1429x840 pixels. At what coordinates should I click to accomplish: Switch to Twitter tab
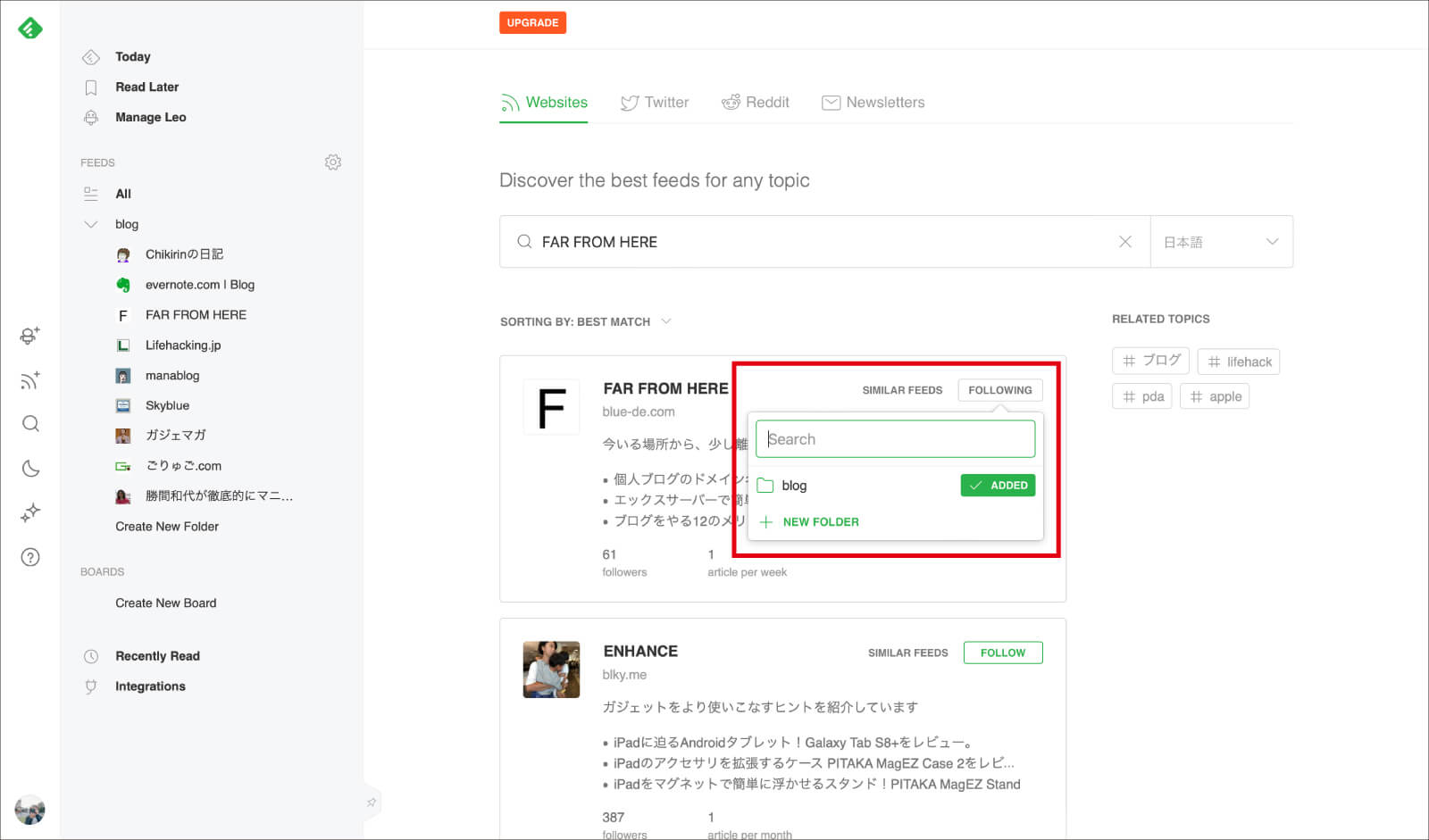(x=655, y=103)
